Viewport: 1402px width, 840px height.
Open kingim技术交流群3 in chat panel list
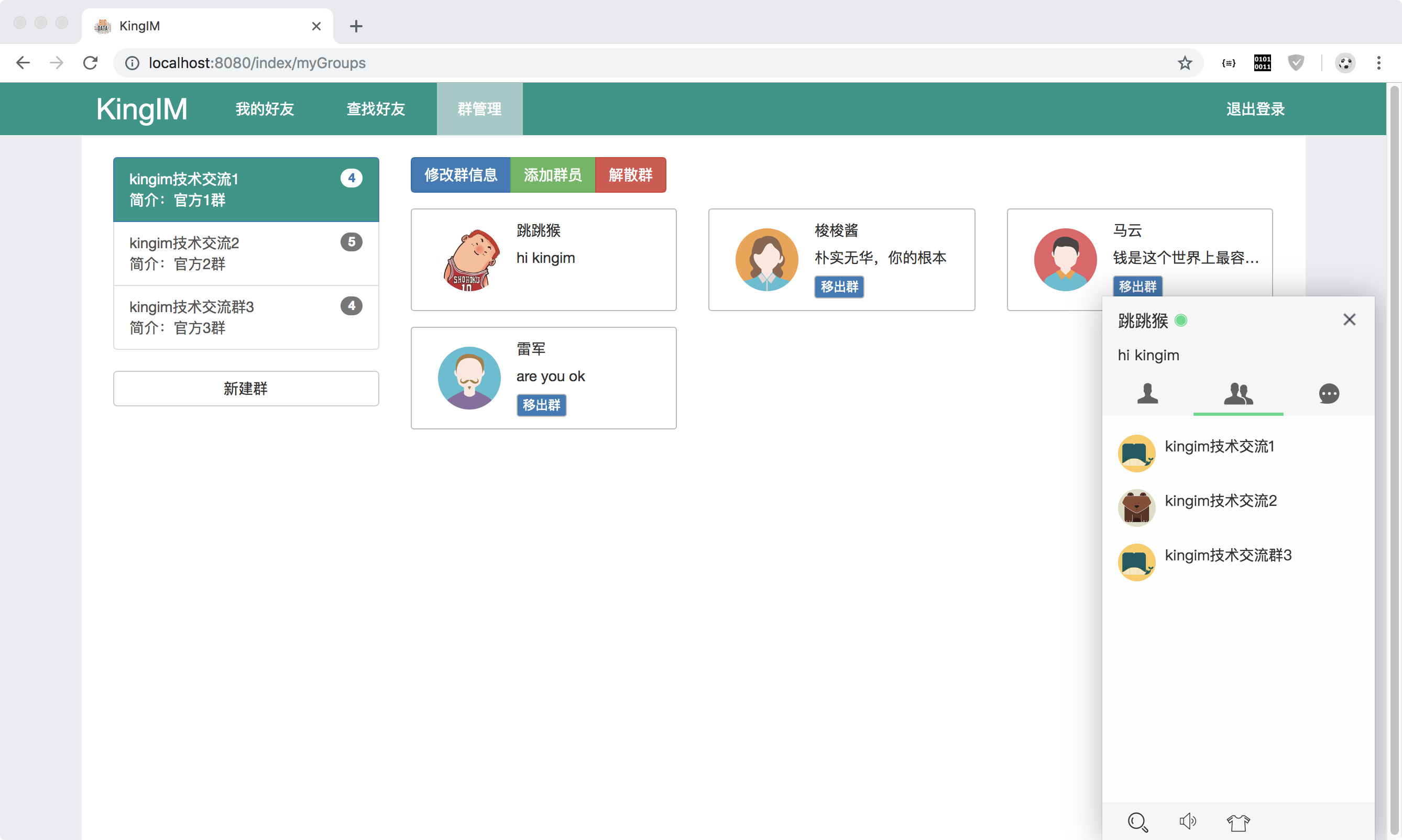tap(1228, 555)
